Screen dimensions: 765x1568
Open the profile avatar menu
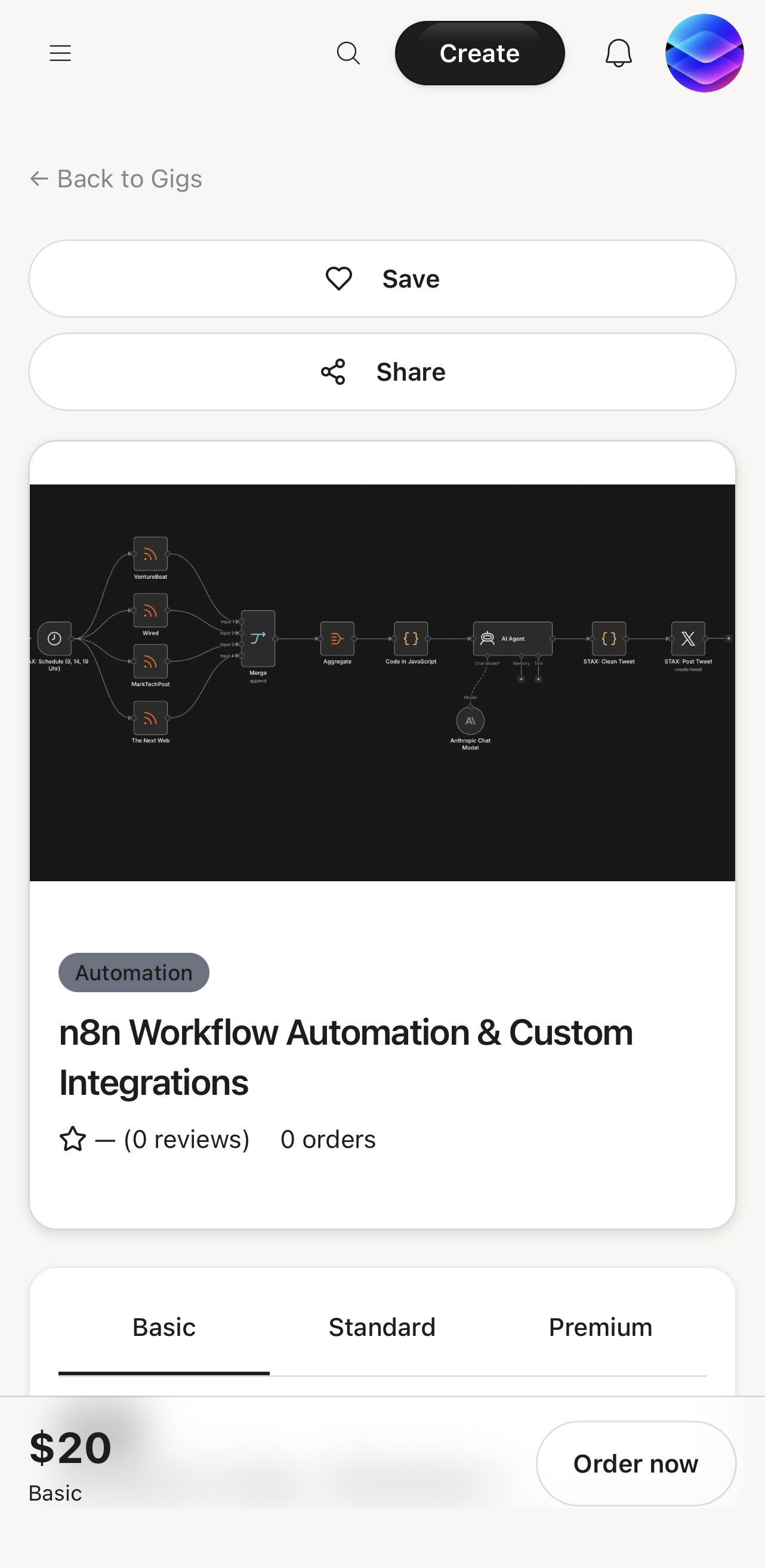(x=704, y=53)
